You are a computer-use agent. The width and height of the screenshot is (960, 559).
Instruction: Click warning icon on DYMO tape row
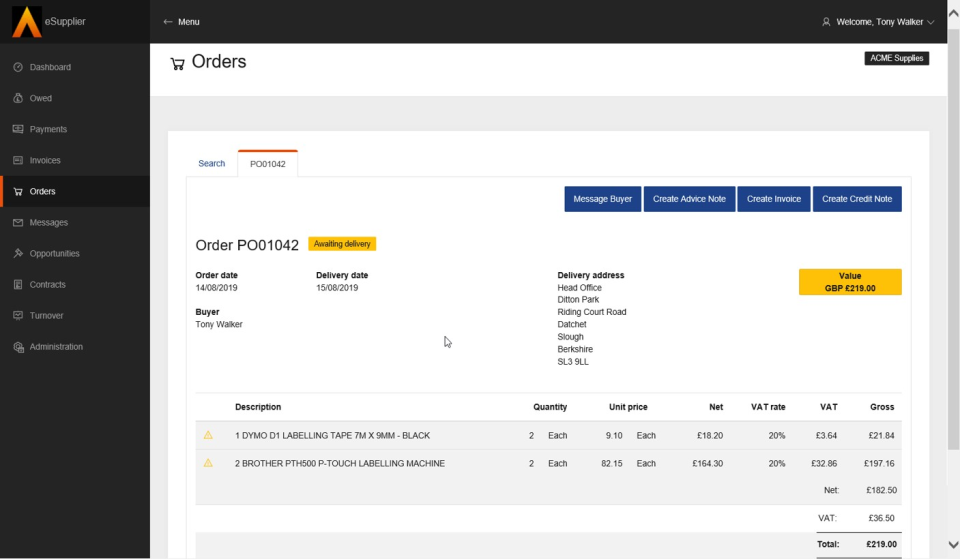[208, 435]
